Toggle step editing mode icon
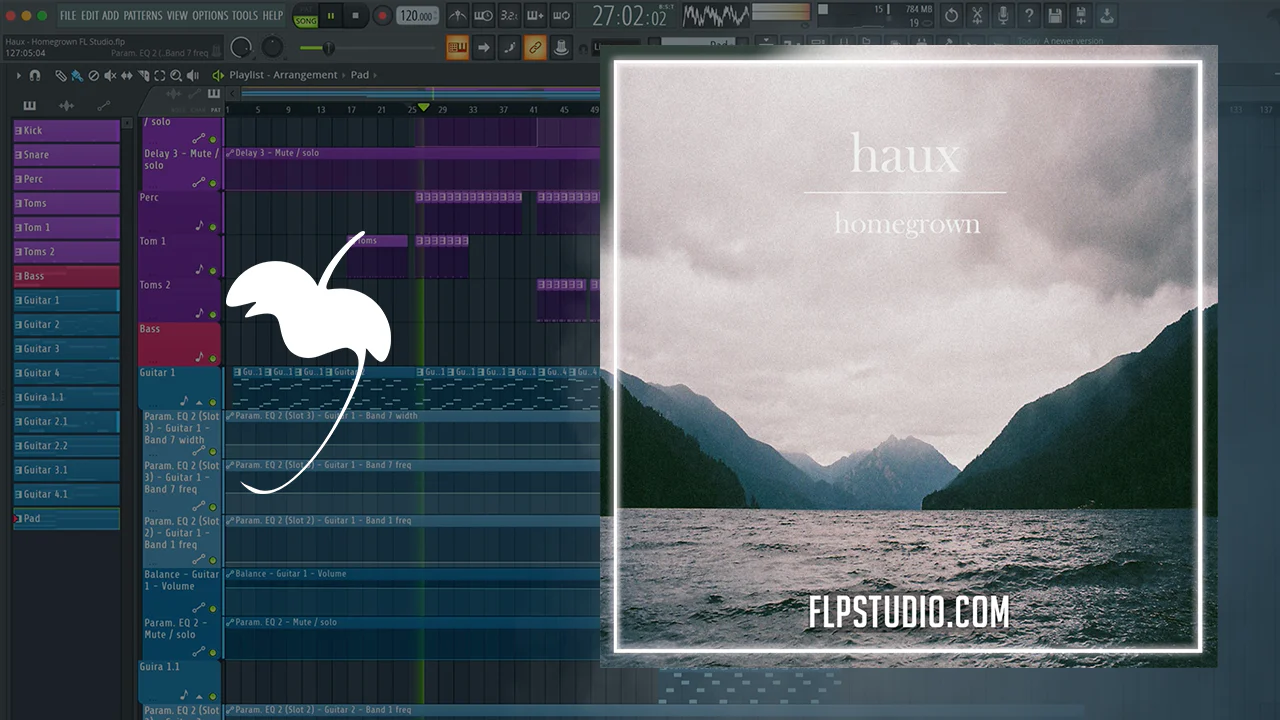The height and width of the screenshot is (720, 1280). pyautogui.click(x=509, y=47)
